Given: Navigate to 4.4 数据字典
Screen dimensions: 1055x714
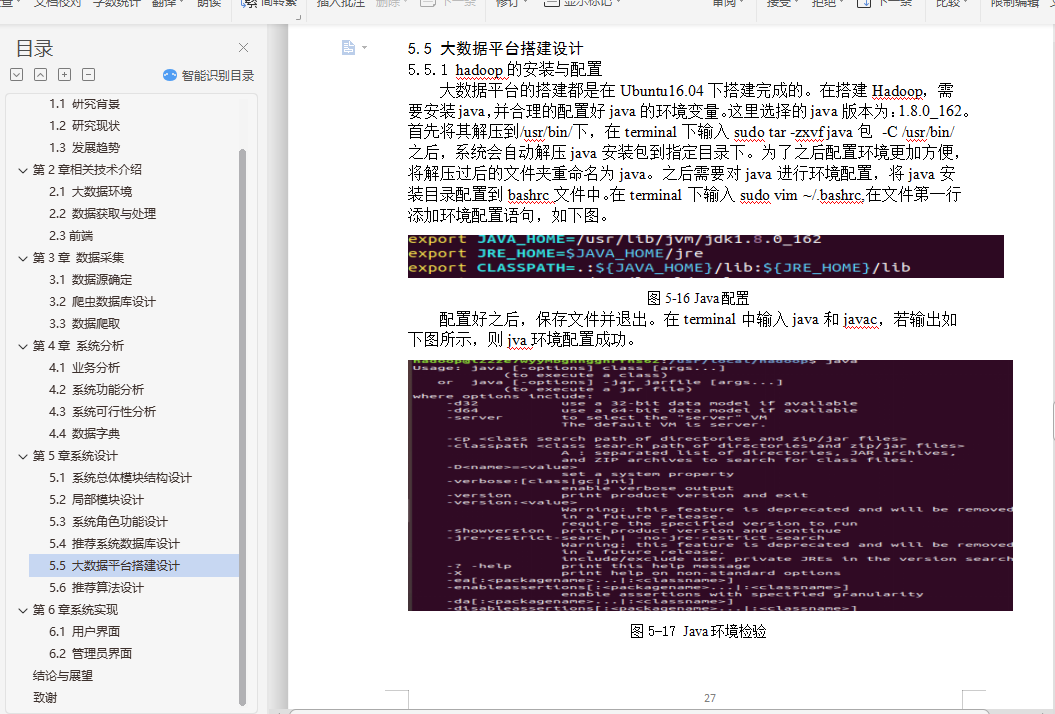Looking at the screenshot, I should coord(84,434).
